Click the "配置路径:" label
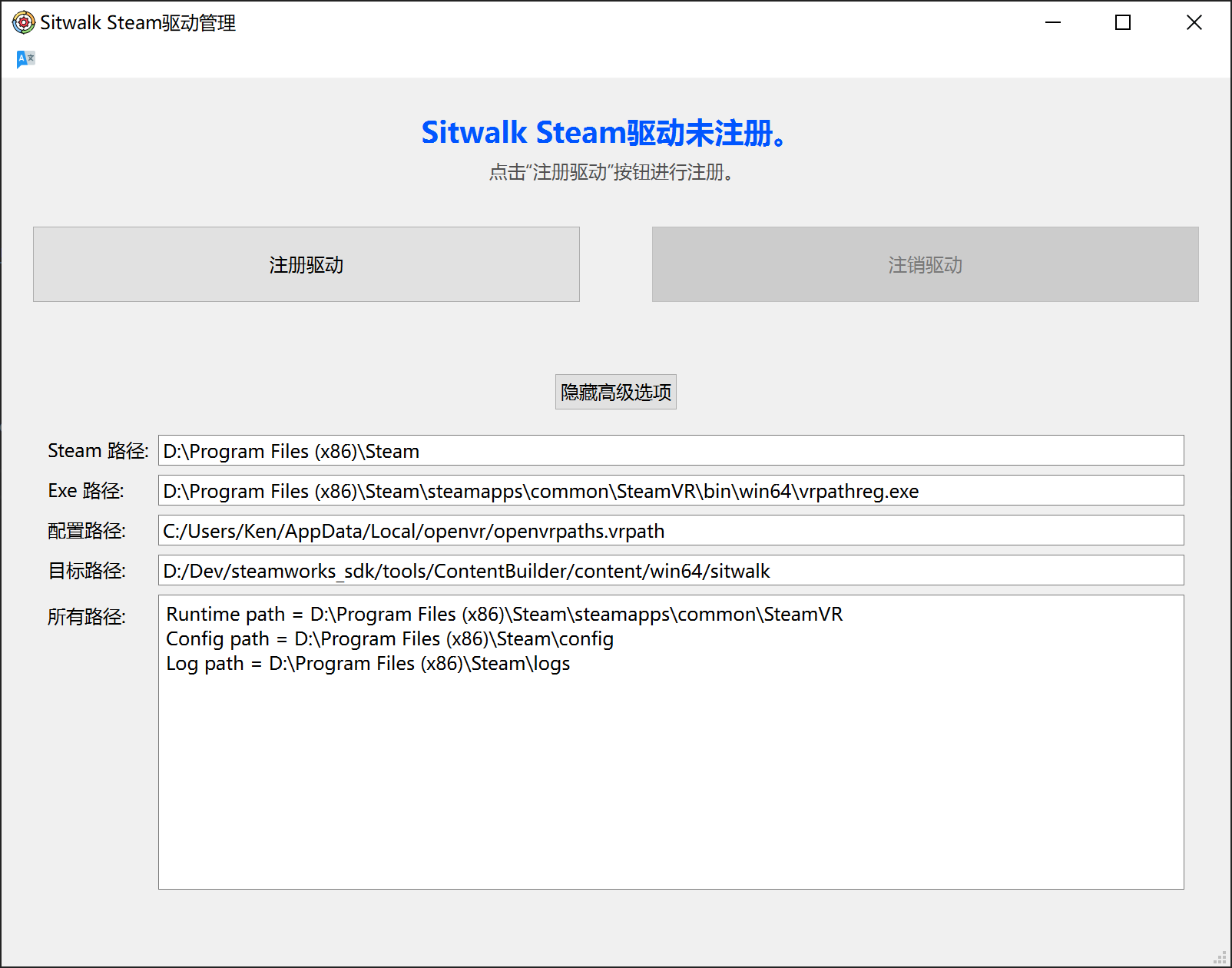Screen dimensions: 1232x968 (x=87, y=530)
